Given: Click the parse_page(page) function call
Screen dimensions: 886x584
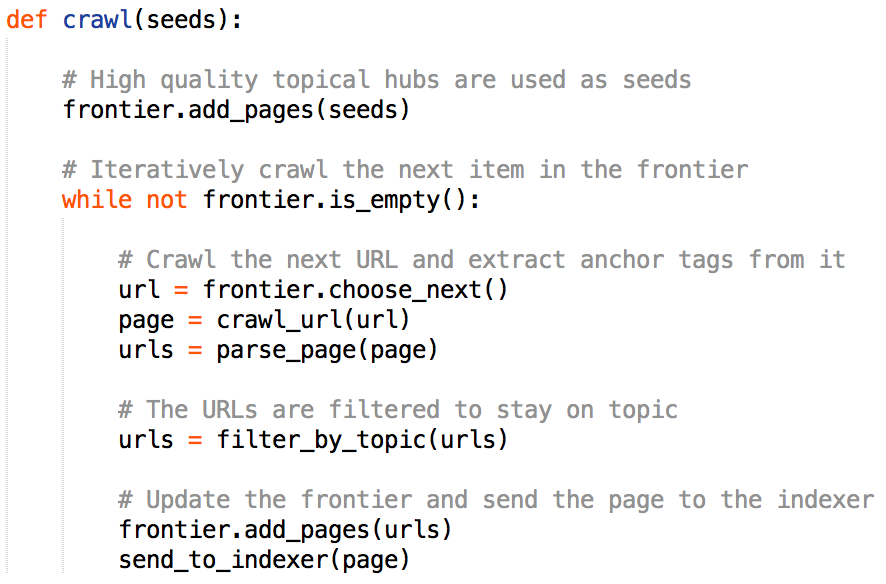Looking at the screenshot, I should 327,350.
